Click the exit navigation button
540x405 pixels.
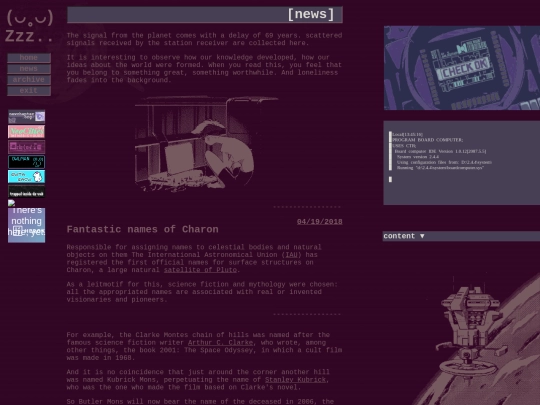tap(29, 91)
